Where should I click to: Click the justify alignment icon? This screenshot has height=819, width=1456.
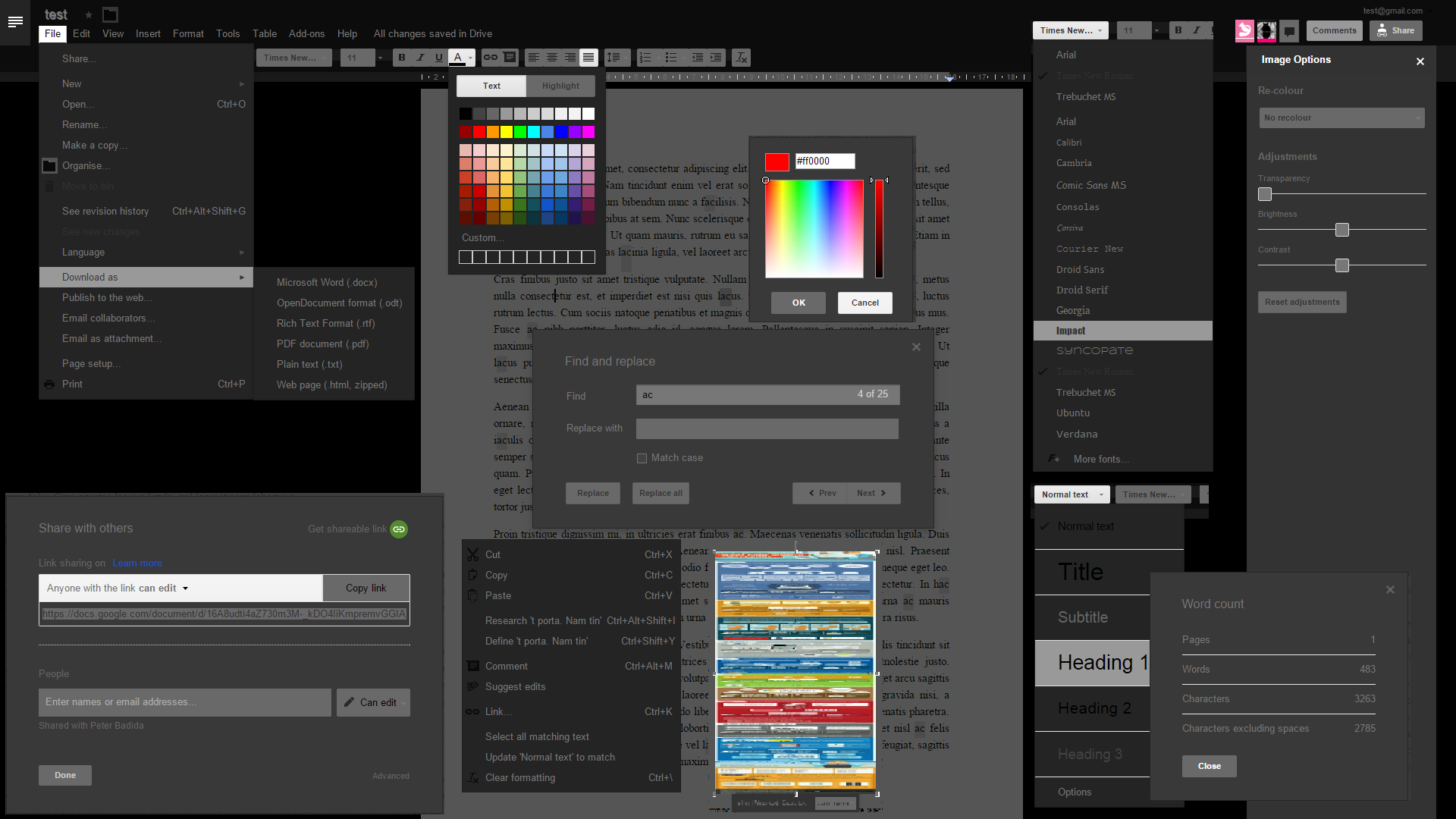tap(588, 58)
